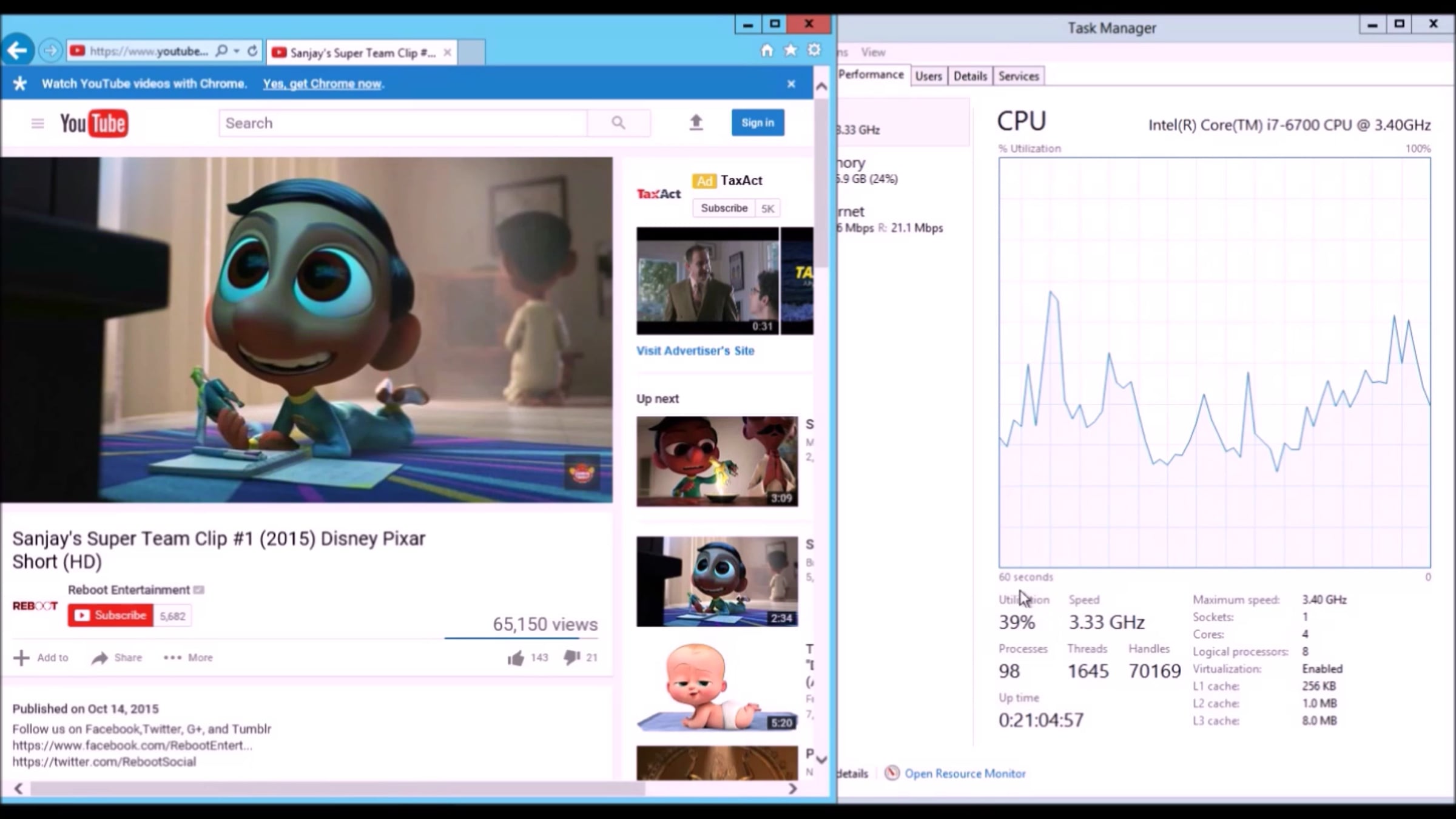Open the Boss Baby video thumbnail
The height and width of the screenshot is (819, 1456).
pyautogui.click(x=716, y=687)
